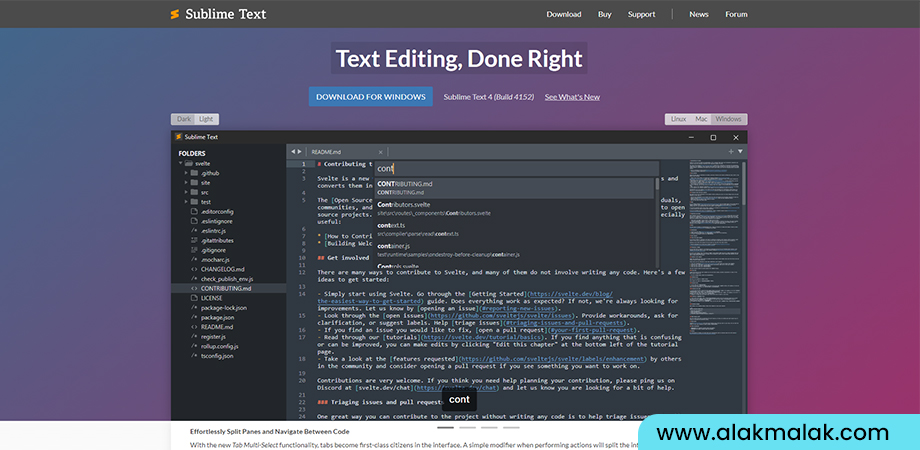
Task: Expand the test folder arrow
Action: 187,201
